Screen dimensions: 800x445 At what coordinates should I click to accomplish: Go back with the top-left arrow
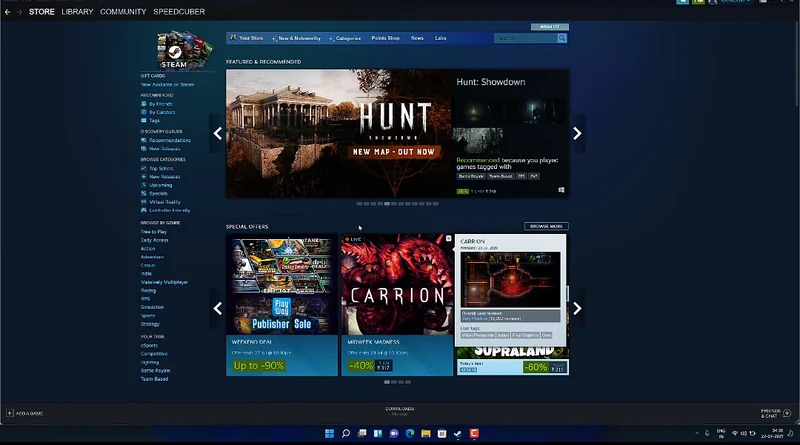tap(9, 12)
